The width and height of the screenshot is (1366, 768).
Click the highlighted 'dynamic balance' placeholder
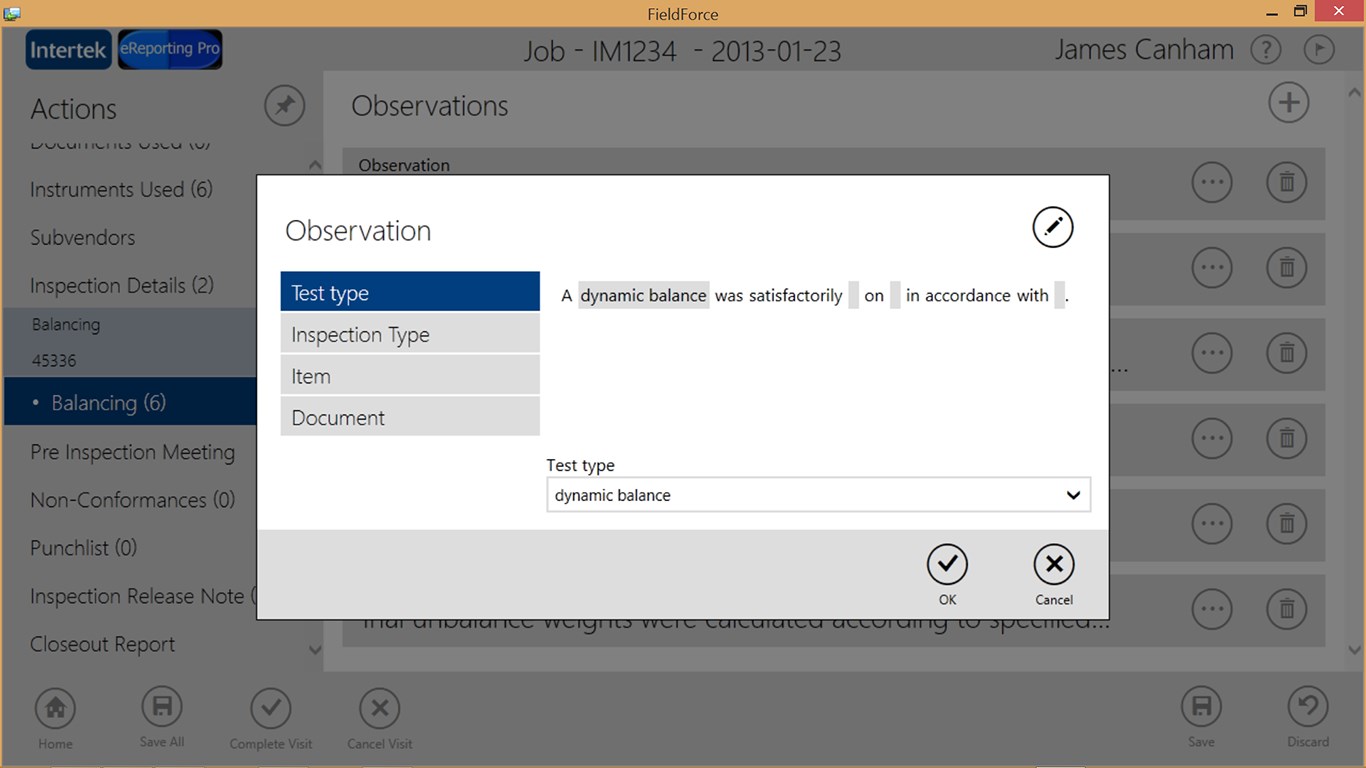click(643, 295)
